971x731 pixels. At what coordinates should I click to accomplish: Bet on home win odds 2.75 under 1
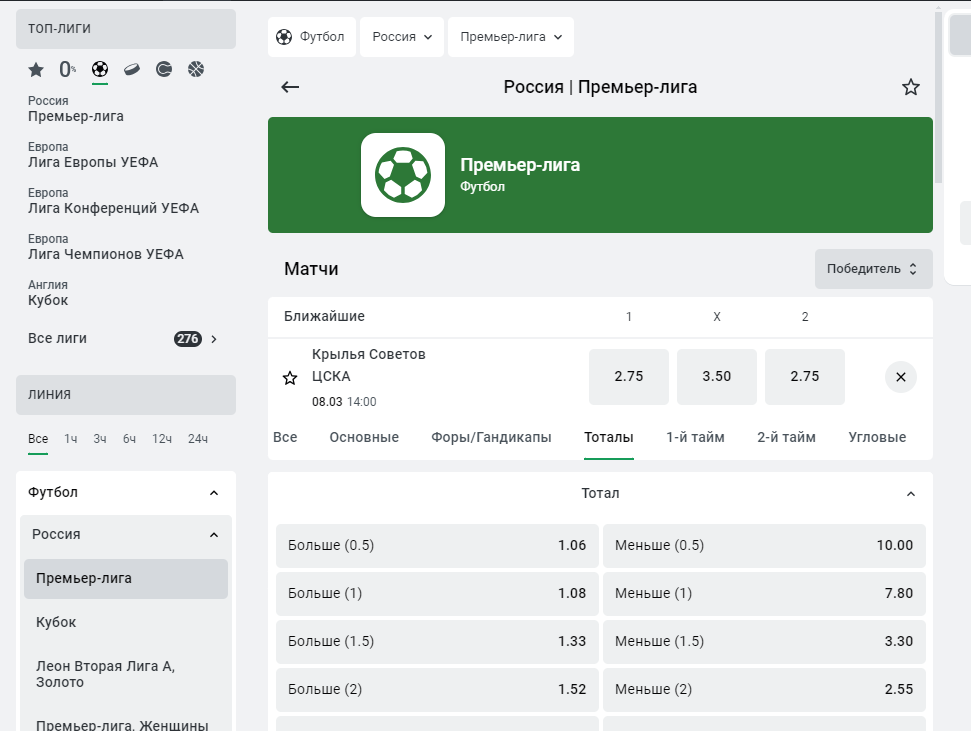pyautogui.click(x=629, y=377)
